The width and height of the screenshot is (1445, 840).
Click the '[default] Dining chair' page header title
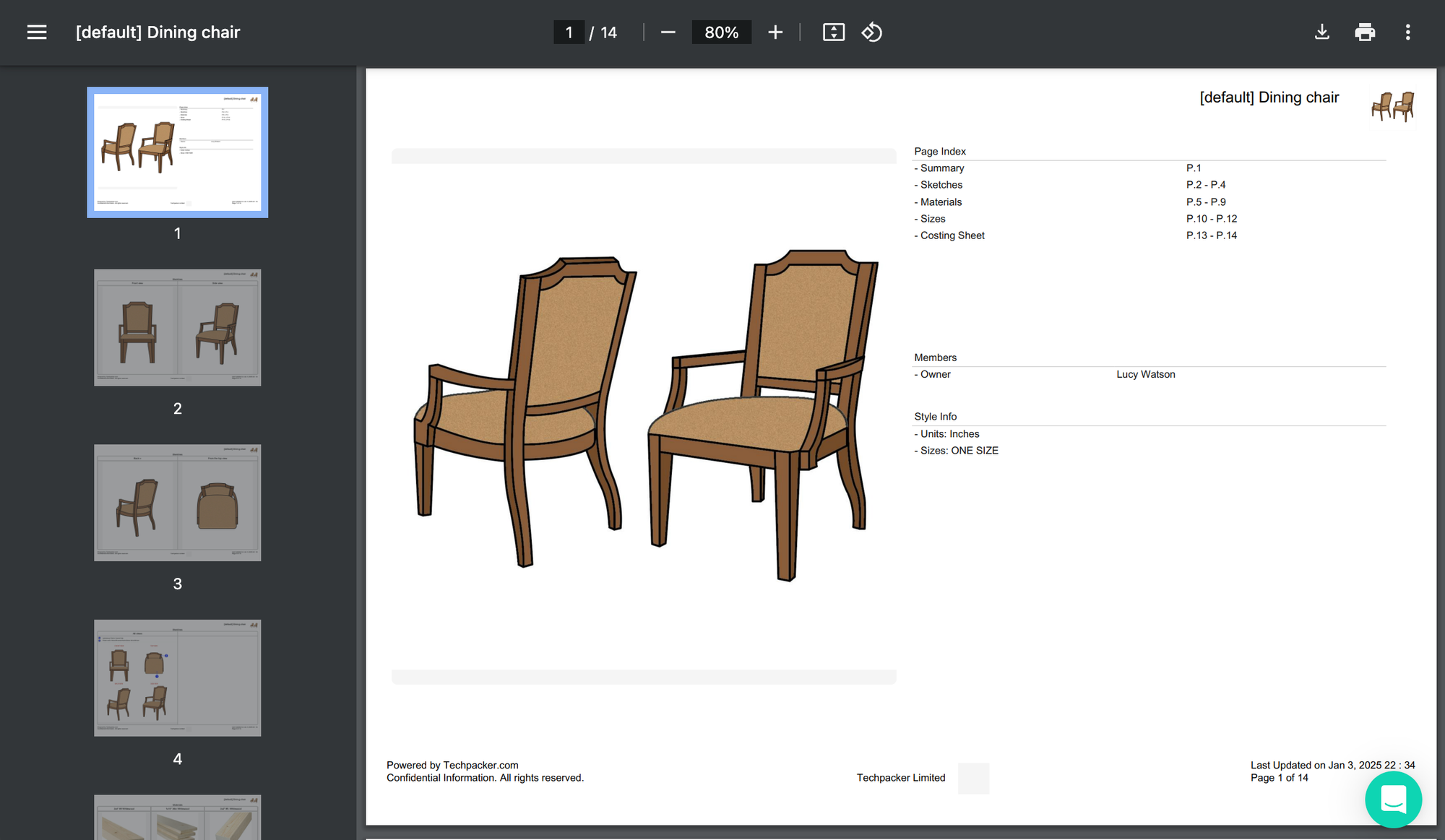(1269, 98)
